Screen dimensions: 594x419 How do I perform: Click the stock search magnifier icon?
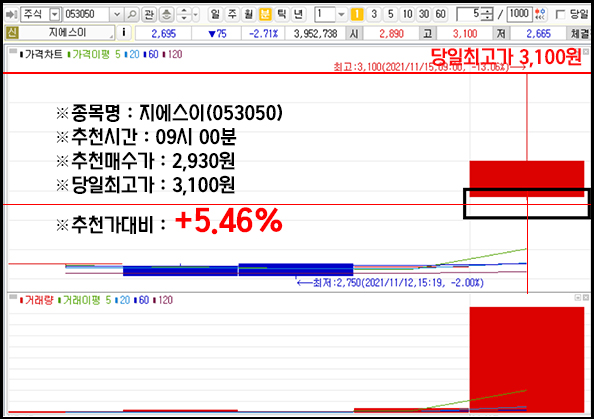131,15
